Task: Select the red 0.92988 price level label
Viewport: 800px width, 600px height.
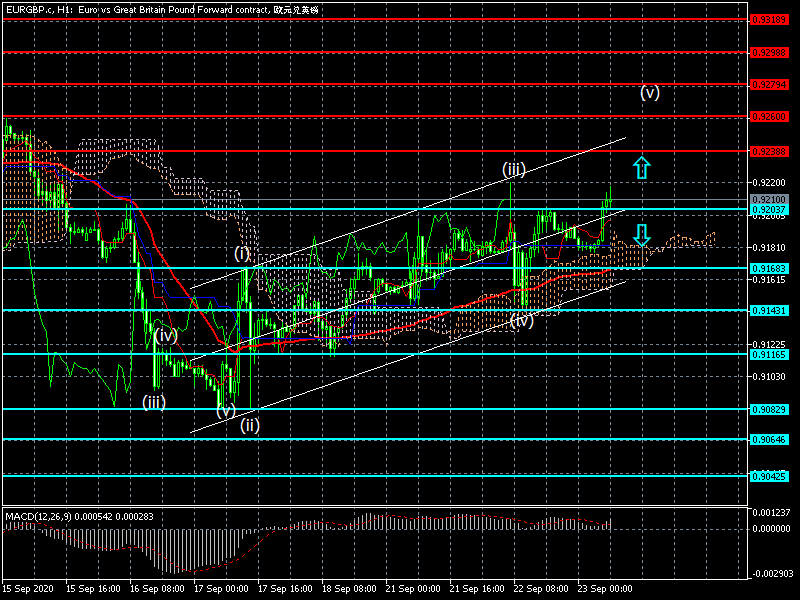Action: (769, 53)
